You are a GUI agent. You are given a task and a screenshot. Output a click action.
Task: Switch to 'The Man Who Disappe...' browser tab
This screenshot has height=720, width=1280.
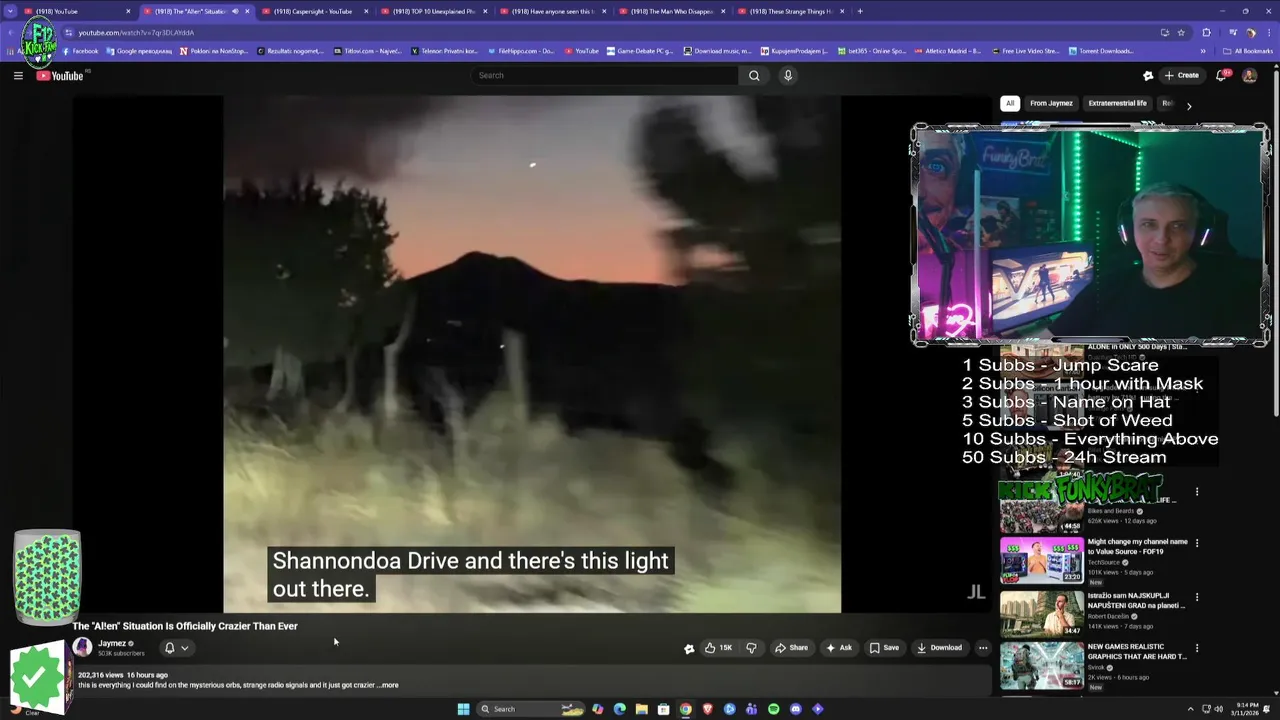click(671, 11)
